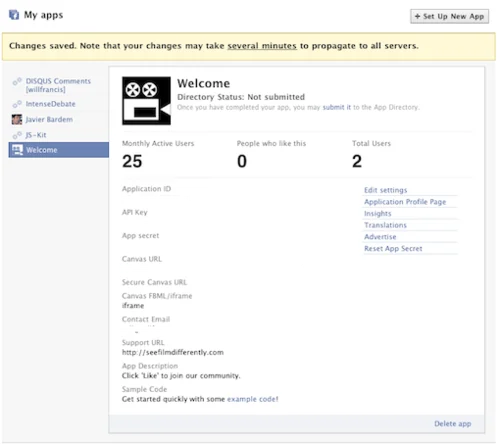The image size is (500, 445).
Task: Click the IntenseDebate gear icon
Action: click(17, 104)
